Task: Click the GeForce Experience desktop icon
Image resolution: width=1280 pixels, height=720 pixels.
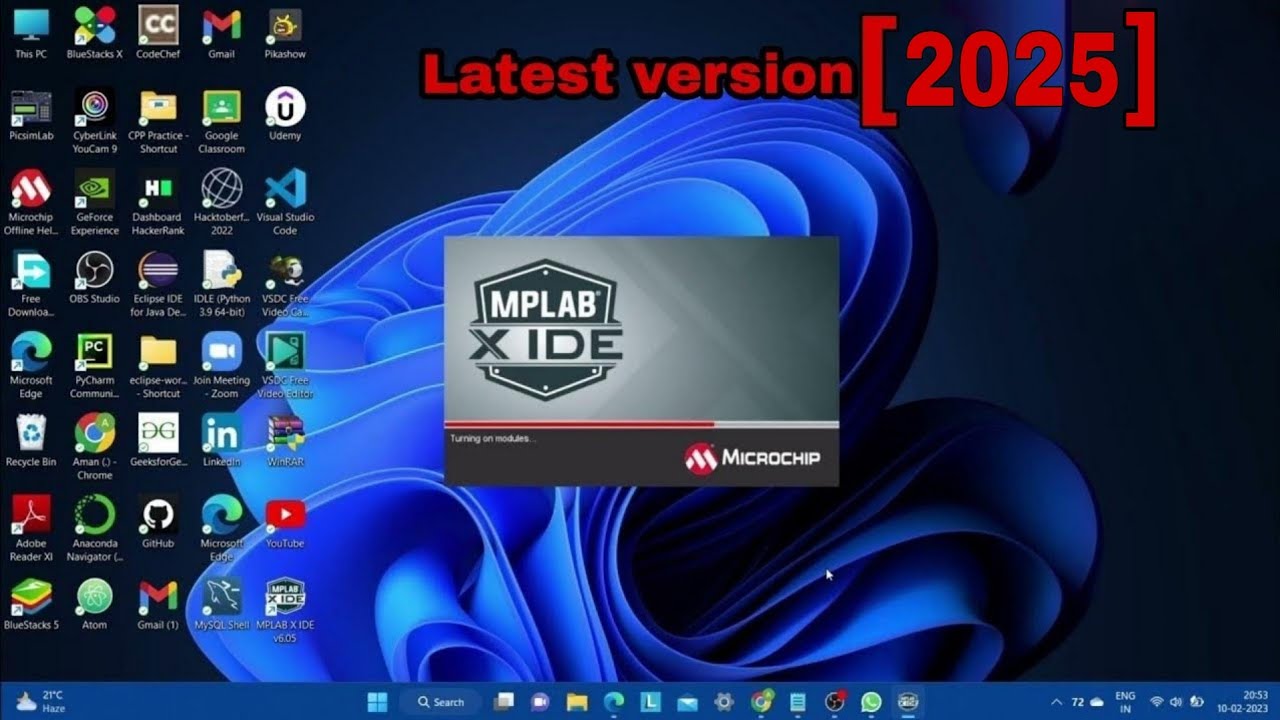Action: pyautogui.click(x=94, y=203)
